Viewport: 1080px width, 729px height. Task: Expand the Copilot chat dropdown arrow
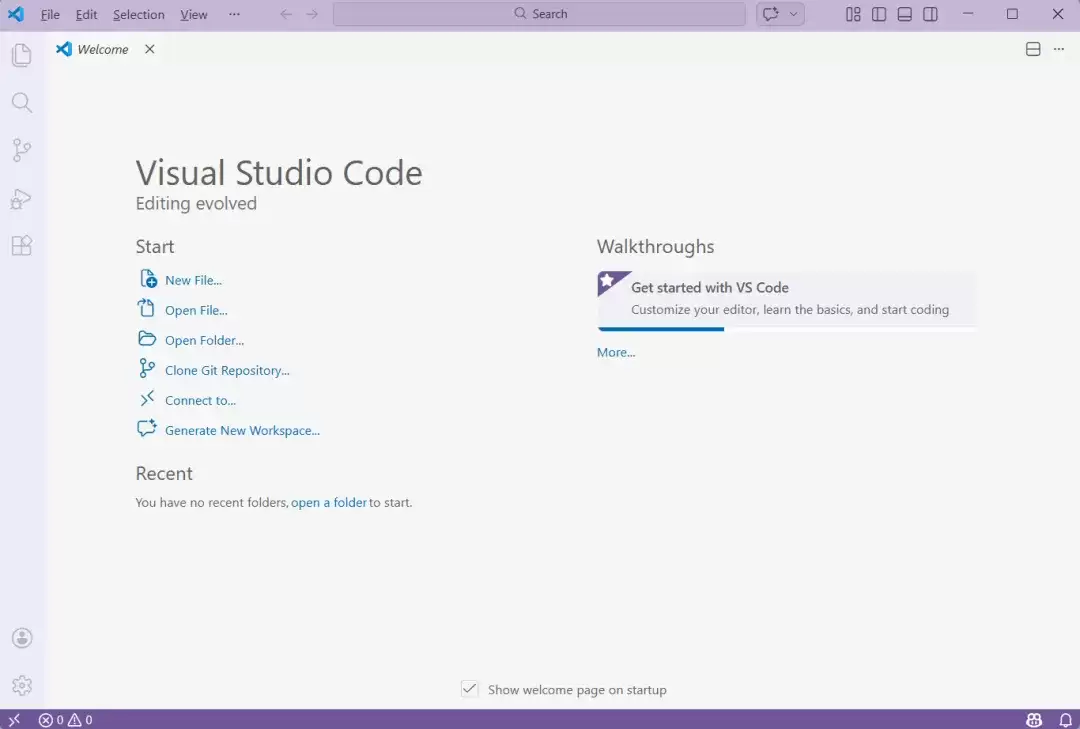(x=793, y=14)
